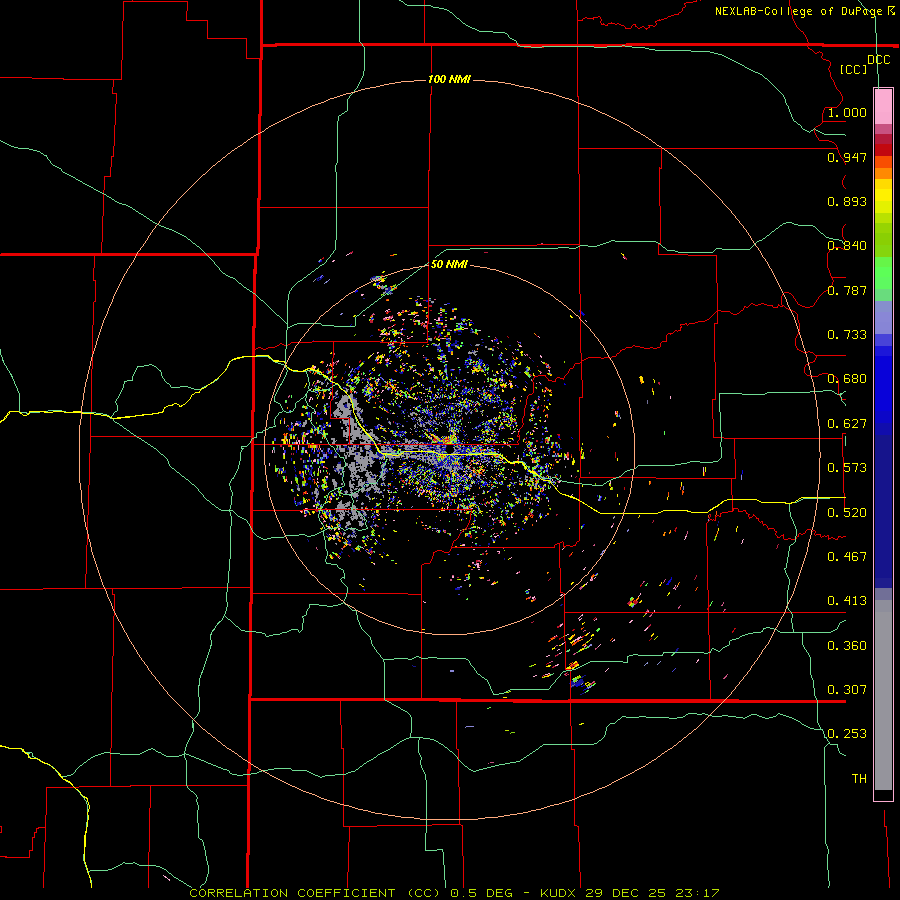Click the KUDX radar site at the rings' center

(449, 451)
